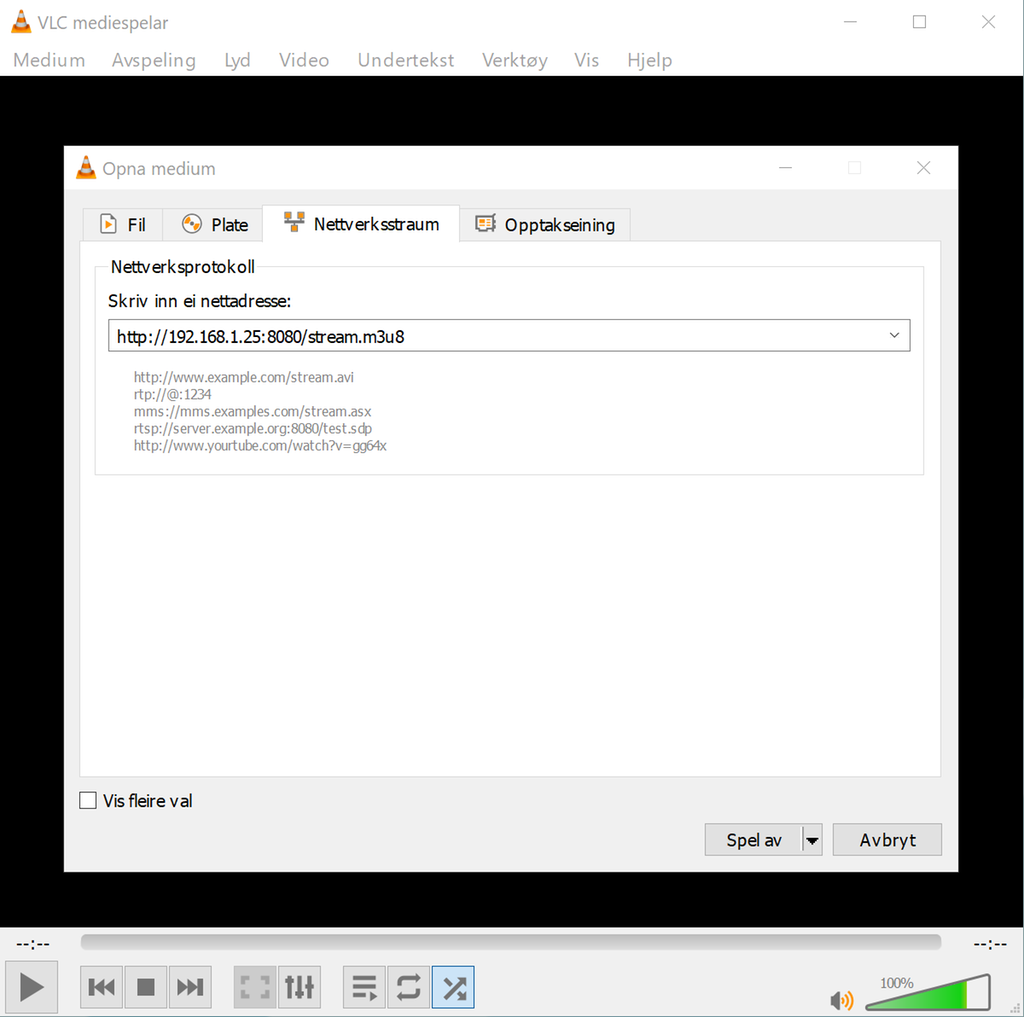Enable the 'Vis fleire val' checkbox
The width and height of the screenshot is (1024, 1017).
[x=88, y=800]
